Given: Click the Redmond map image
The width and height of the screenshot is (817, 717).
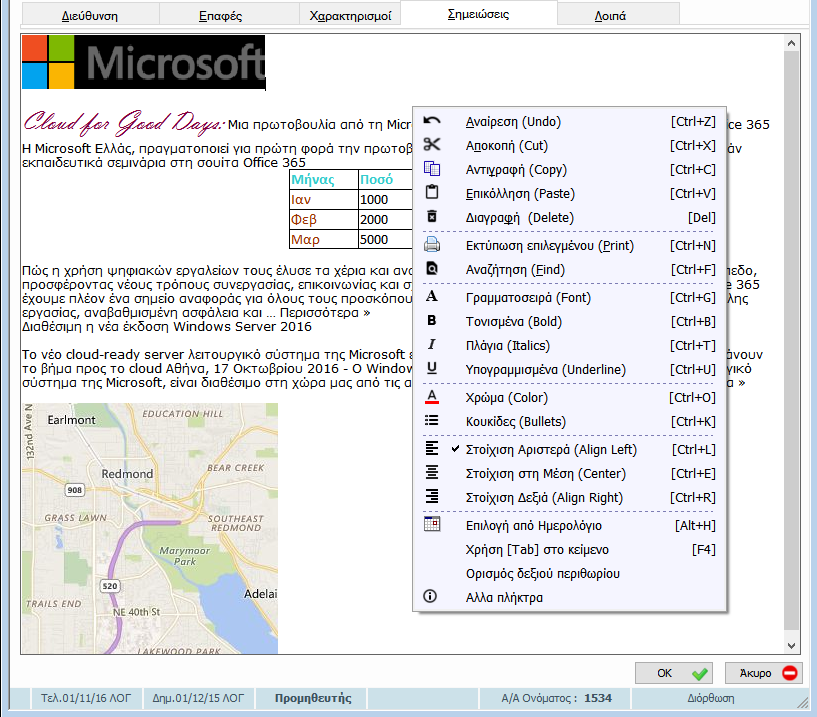Looking at the screenshot, I should 150,528.
